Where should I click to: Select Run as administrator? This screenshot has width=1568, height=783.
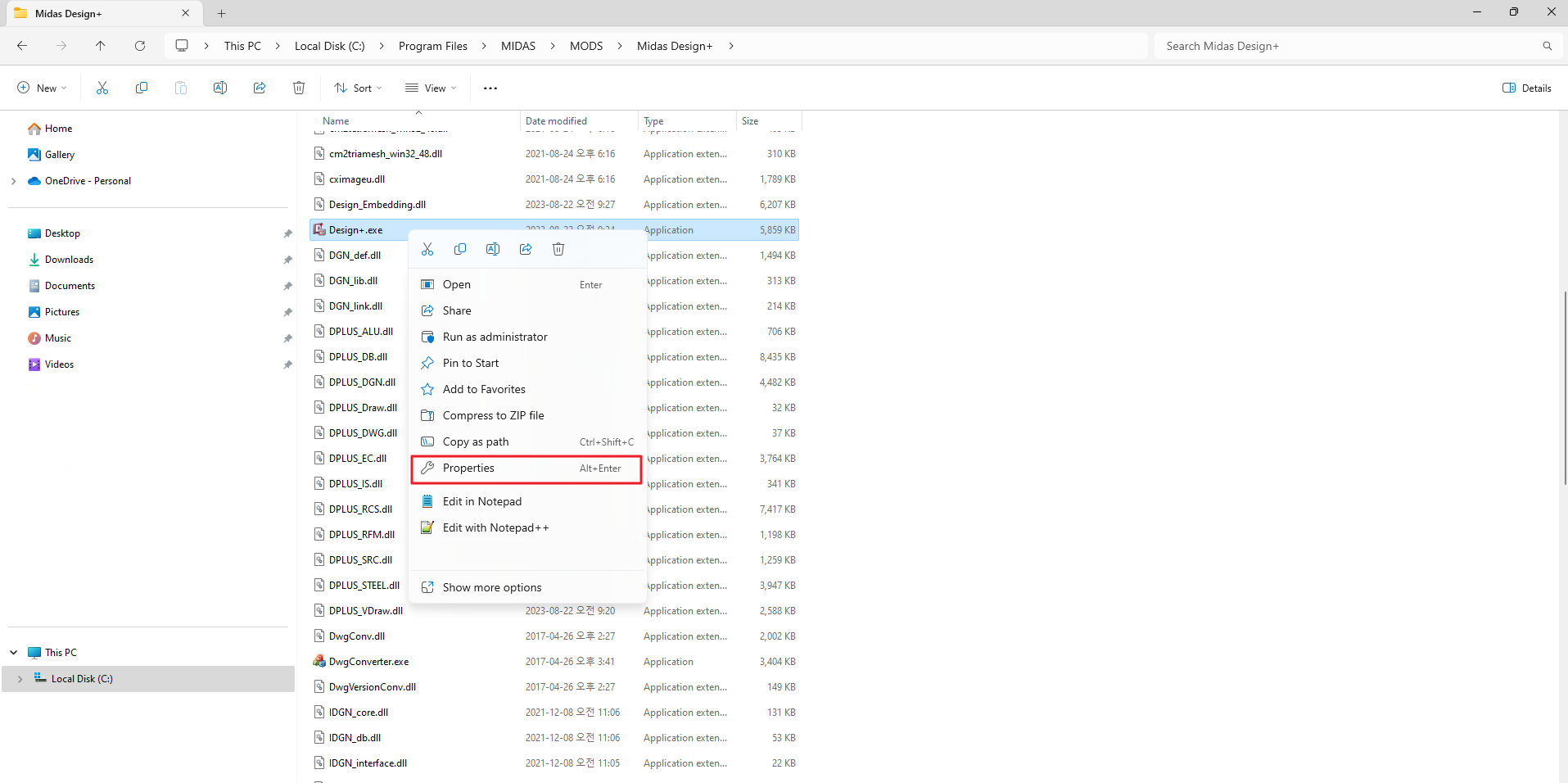pos(526,337)
